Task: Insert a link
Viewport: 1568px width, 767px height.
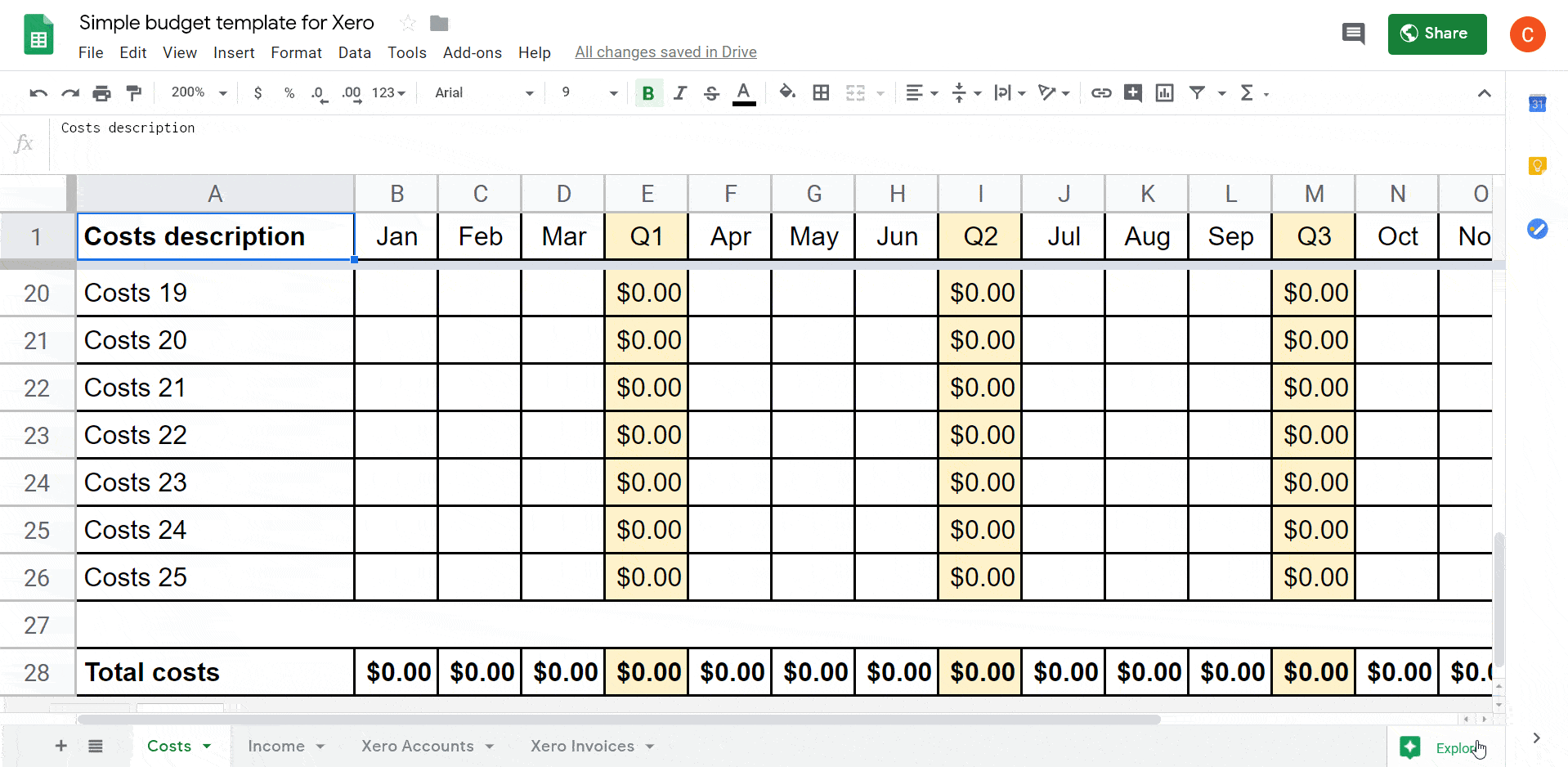Action: pos(1100,92)
